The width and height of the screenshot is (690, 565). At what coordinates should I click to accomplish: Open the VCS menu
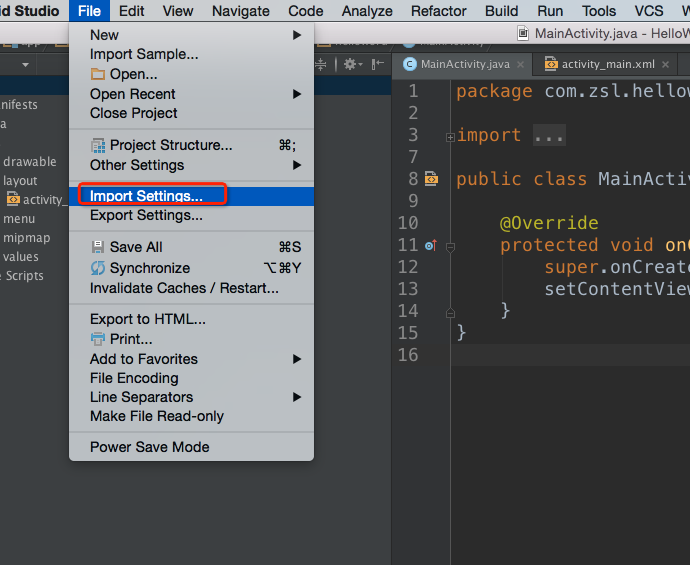(x=649, y=11)
